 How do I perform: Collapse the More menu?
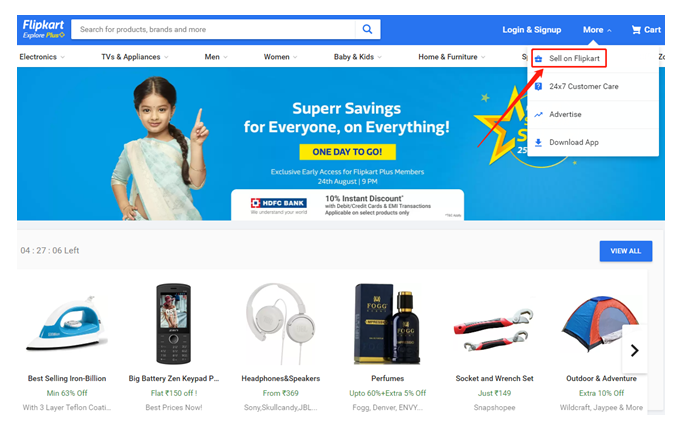(597, 30)
